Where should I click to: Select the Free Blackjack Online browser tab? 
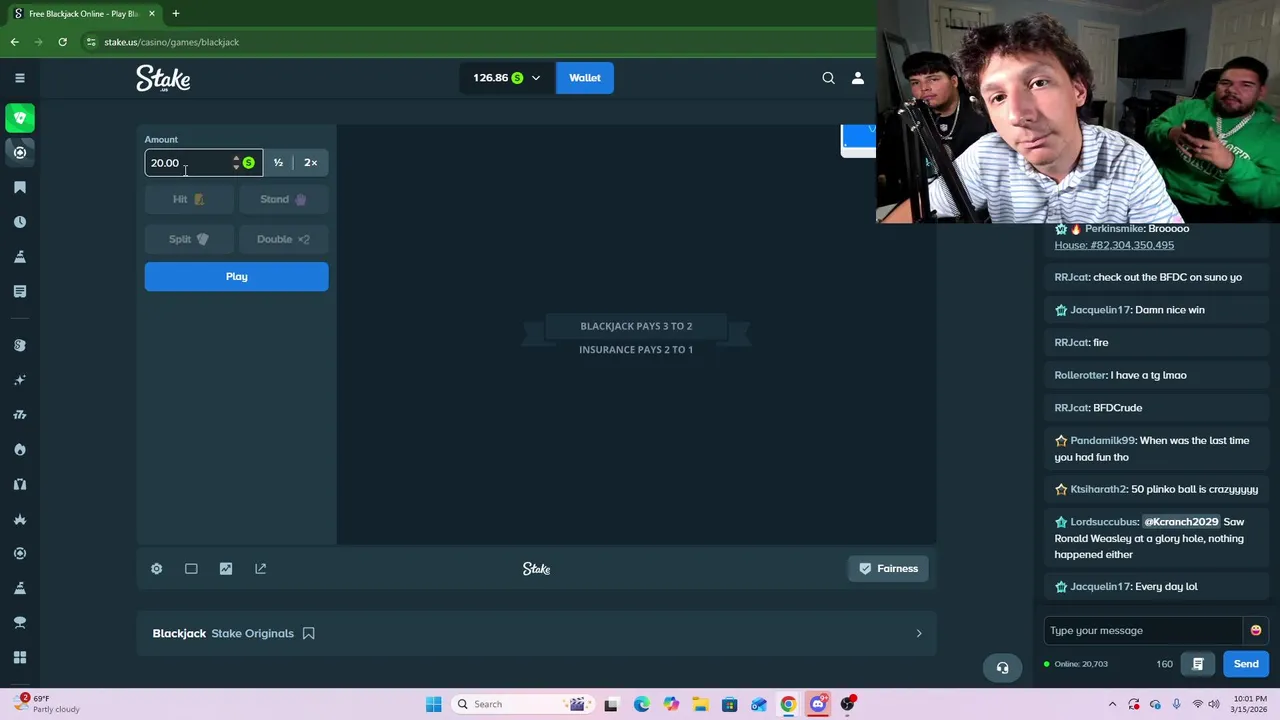(84, 13)
